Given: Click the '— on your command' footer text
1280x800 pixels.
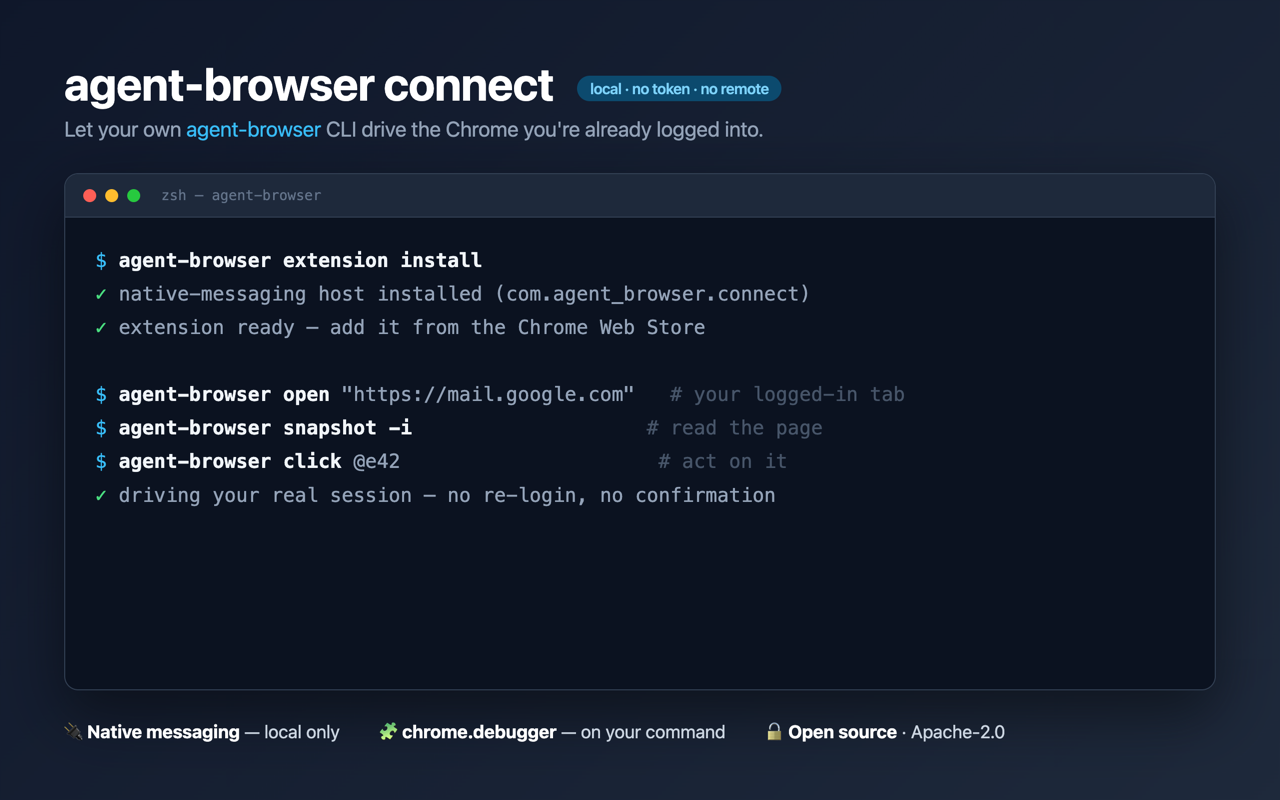Looking at the screenshot, I should pyautogui.click(x=643, y=732).
